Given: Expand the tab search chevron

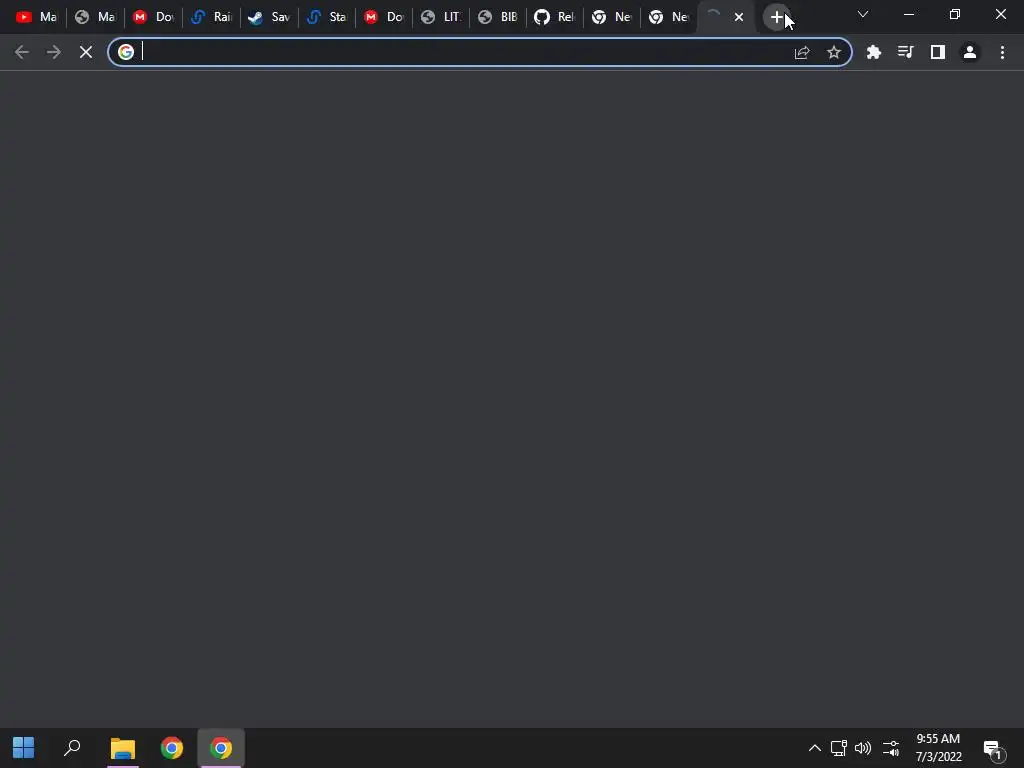Looking at the screenshot, I should [x=863, y=14].
